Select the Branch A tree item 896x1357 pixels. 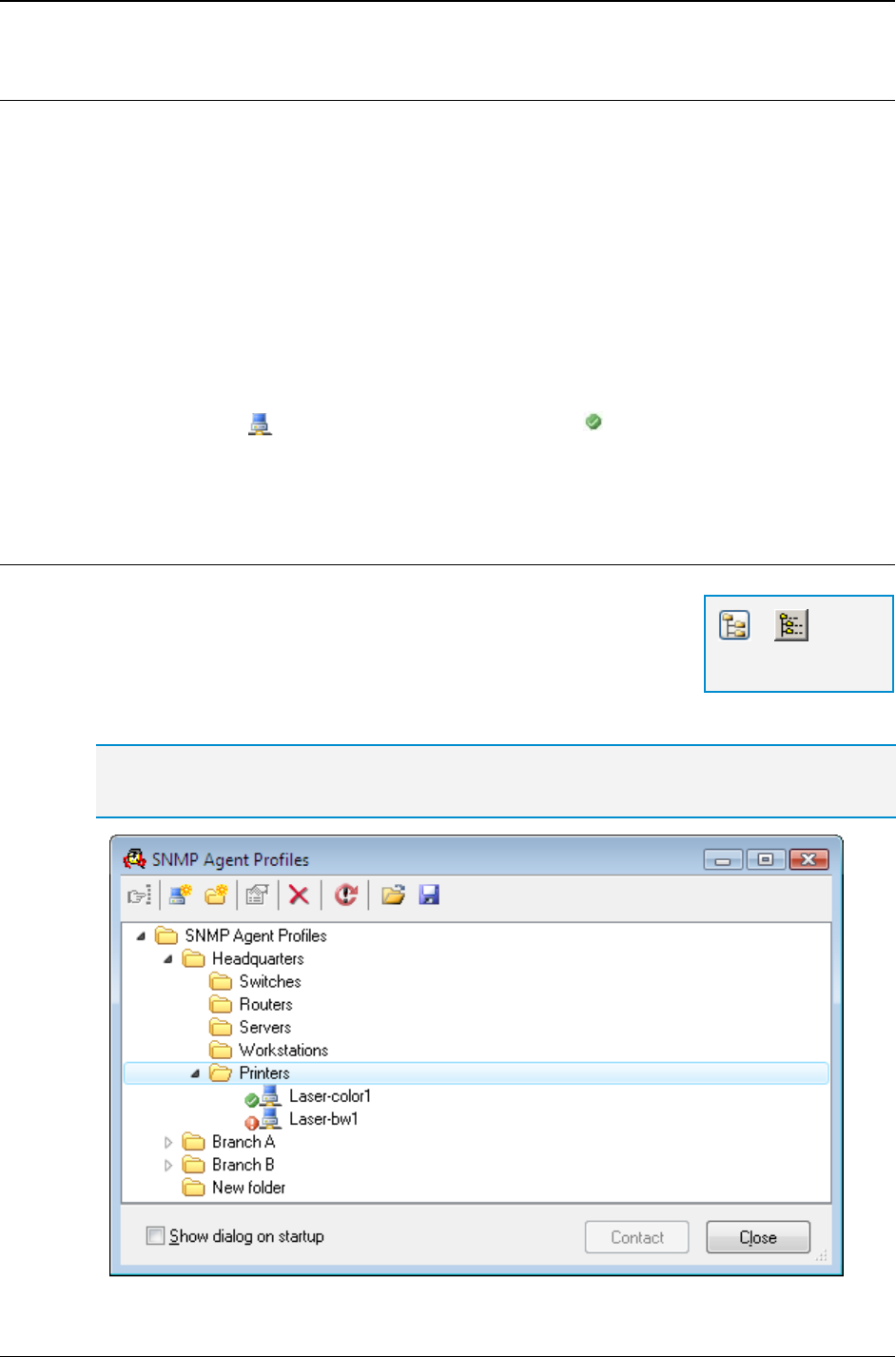coord(243,1142)
